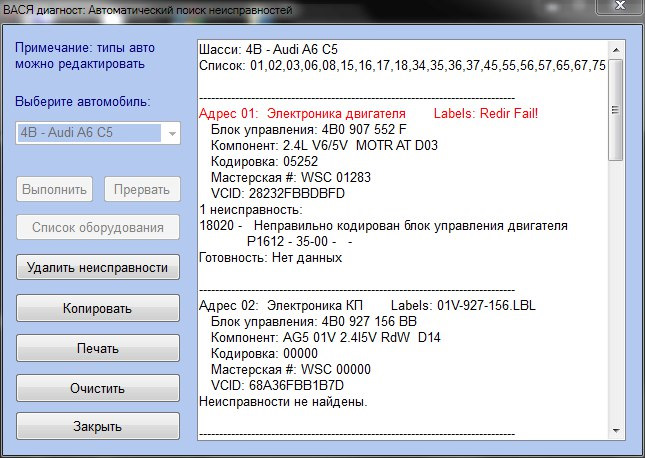Click Labels: 01V-927-156.LBL
The height and width of the screenshot is (458, 645).
(463, 305)
